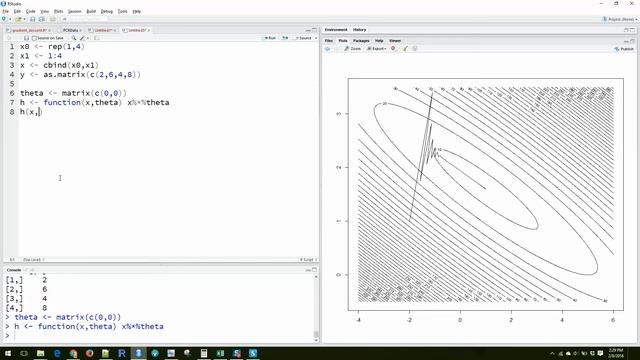
Task: Source the script with Source button
Action: [304, 38]
